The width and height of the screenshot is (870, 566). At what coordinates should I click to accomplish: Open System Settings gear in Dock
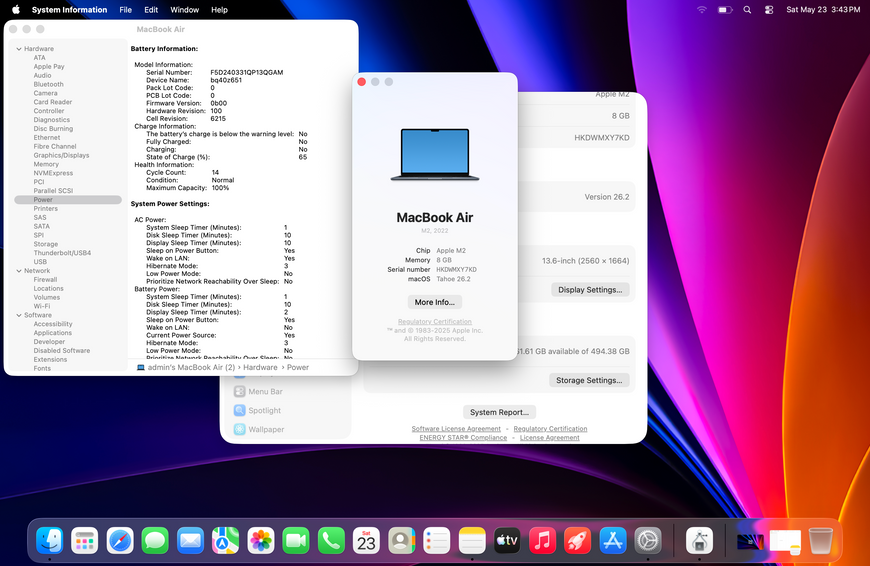648,540
